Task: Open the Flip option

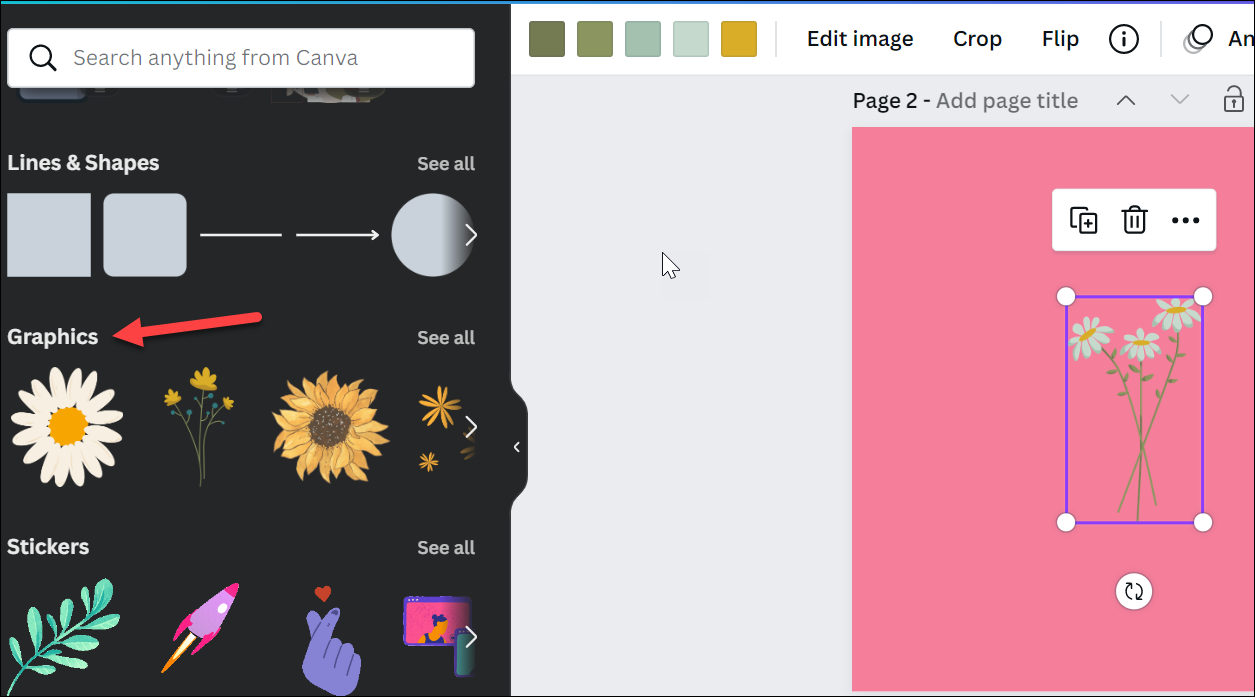Action: 1060,39
